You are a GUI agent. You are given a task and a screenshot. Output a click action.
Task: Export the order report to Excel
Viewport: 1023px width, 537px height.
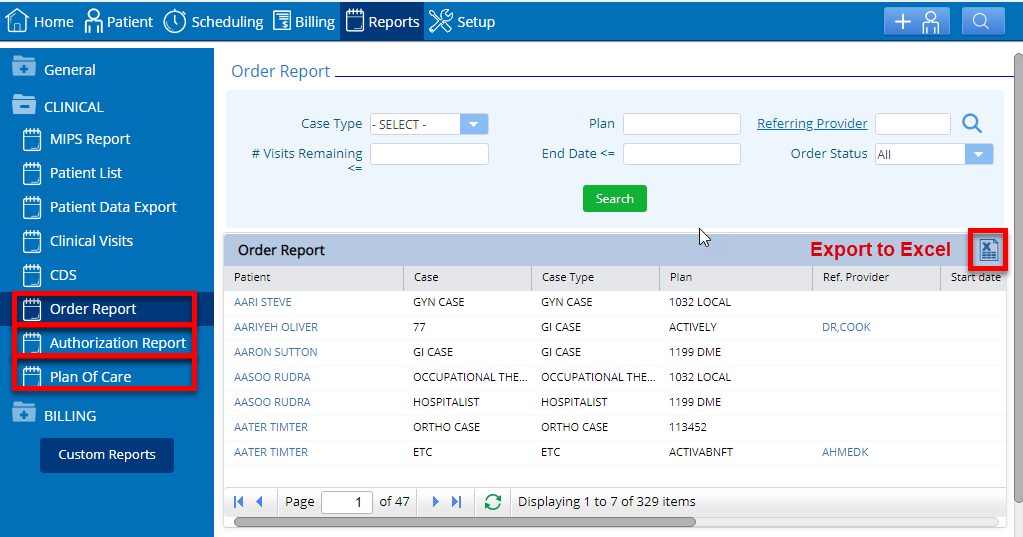(988, 250)
